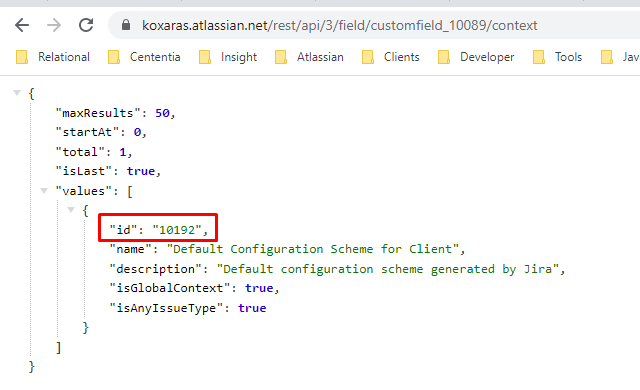Select the "isGlobalContext" key

click(x=170, y=288)
